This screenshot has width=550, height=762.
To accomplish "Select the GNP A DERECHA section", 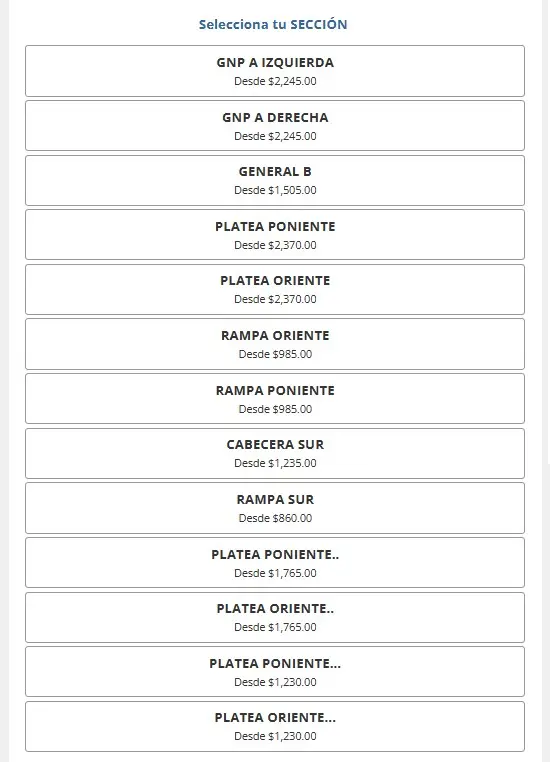I will (x=275, y=126).
